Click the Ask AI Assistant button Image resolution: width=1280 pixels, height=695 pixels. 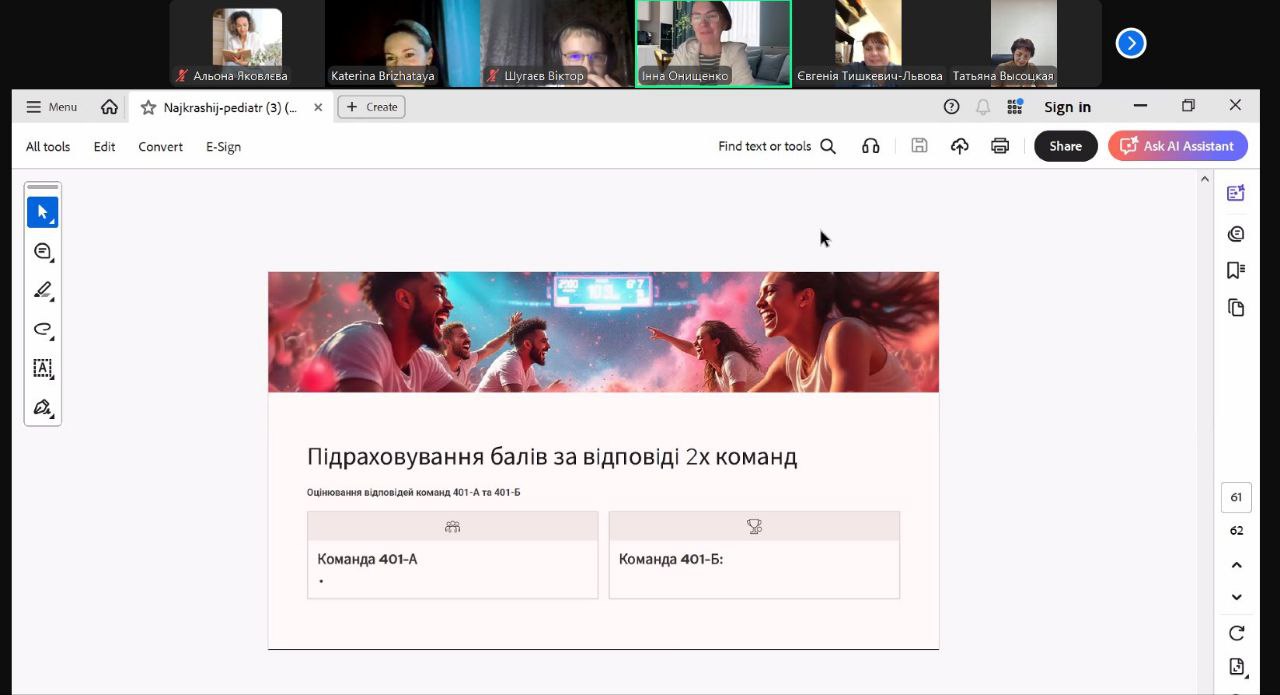click(1177, 146)
